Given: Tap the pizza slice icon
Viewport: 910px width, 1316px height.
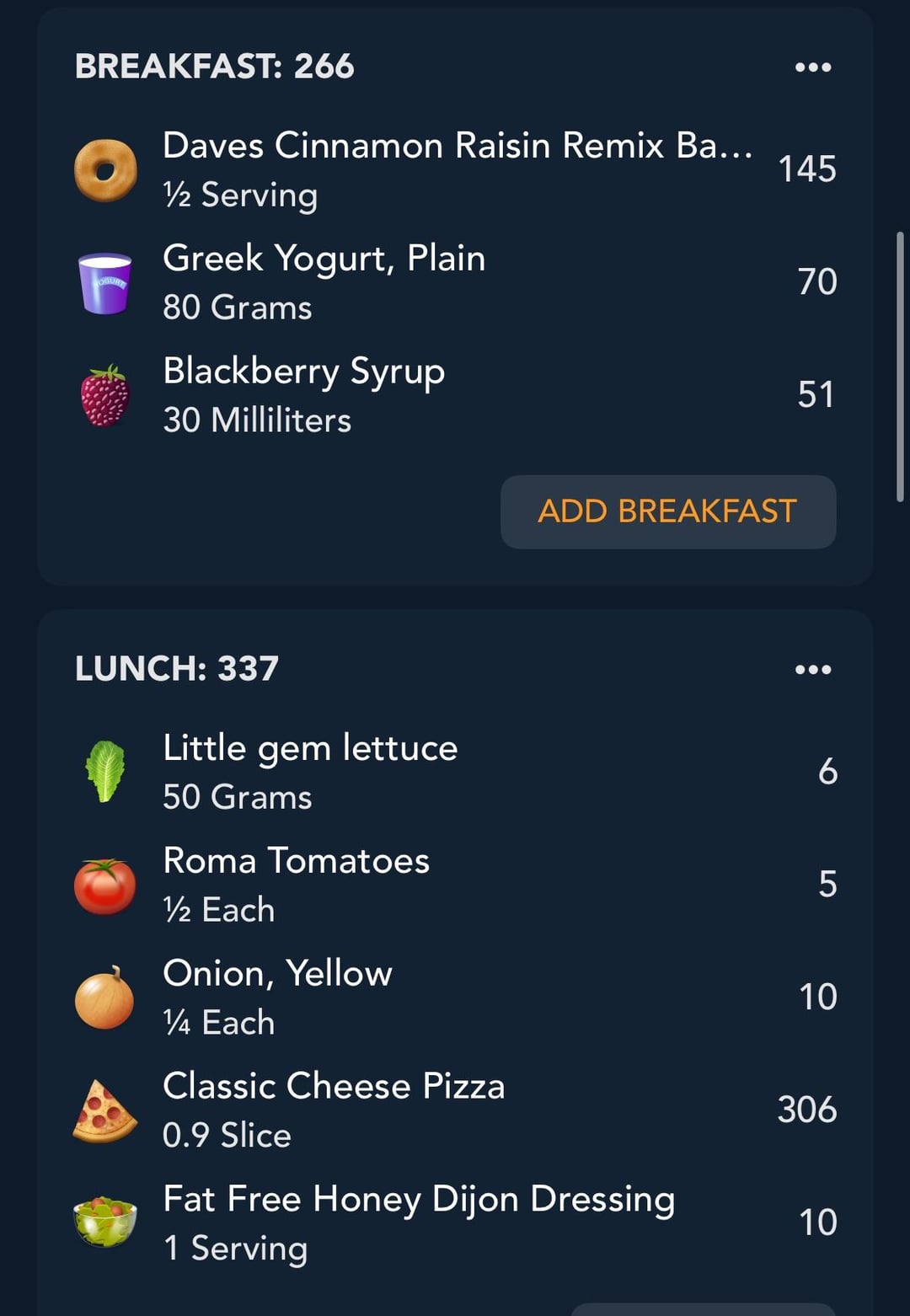Looking at the screenshot, I should (x=105, y=1110).
